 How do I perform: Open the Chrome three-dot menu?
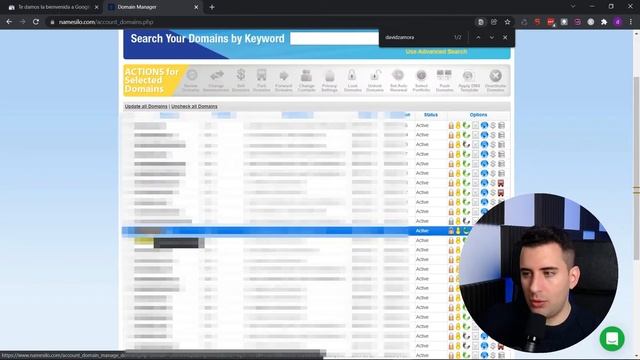click(x=631, y=22)
